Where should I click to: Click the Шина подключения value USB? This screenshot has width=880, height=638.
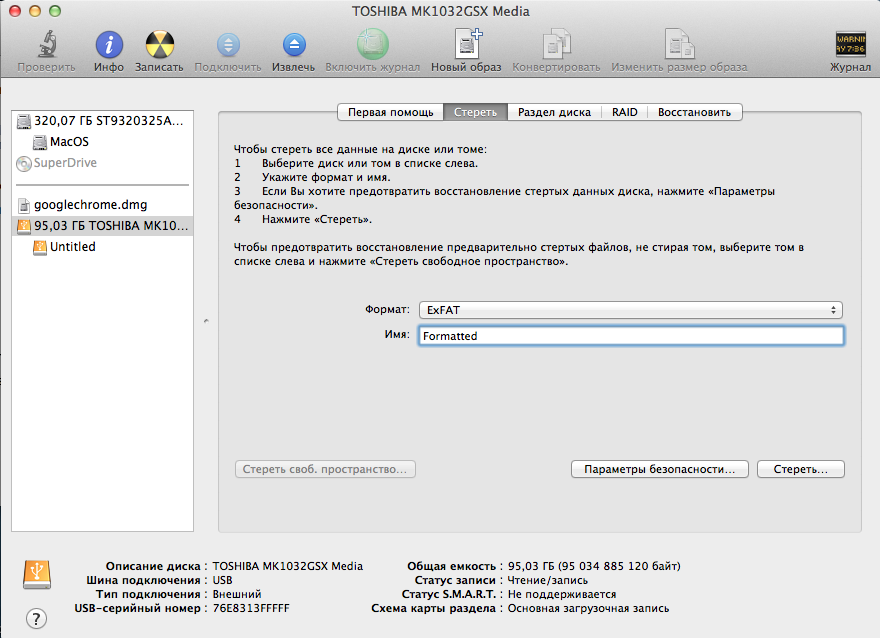pos(222,580)
